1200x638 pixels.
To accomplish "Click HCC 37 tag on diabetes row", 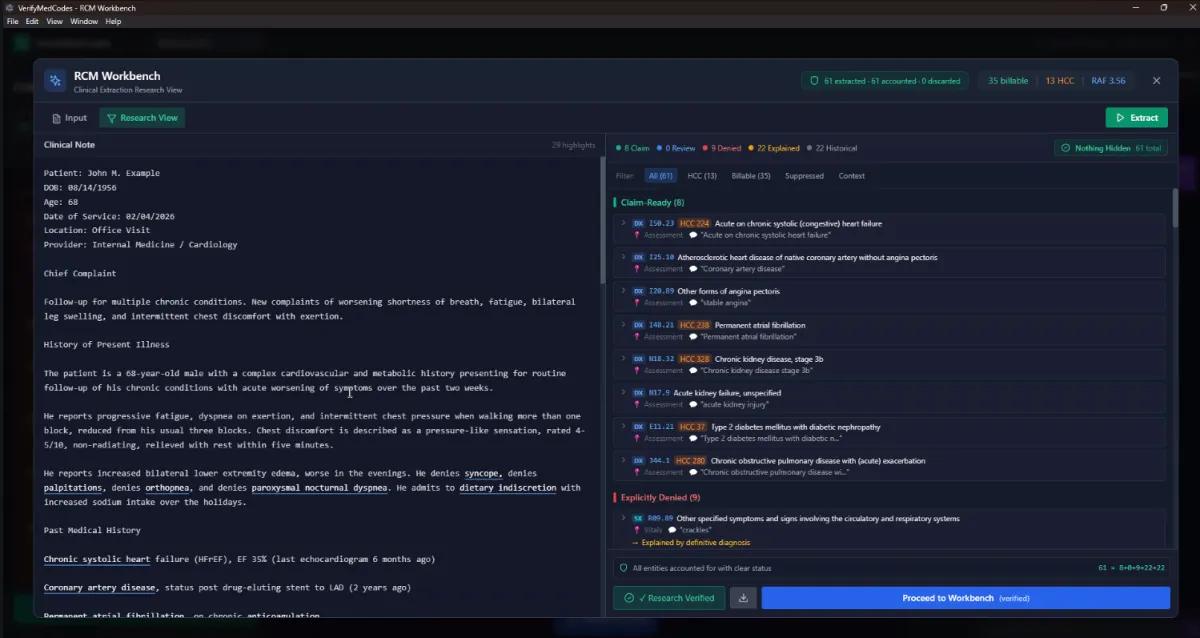I will pyautogui.click(x=692, y=427).
